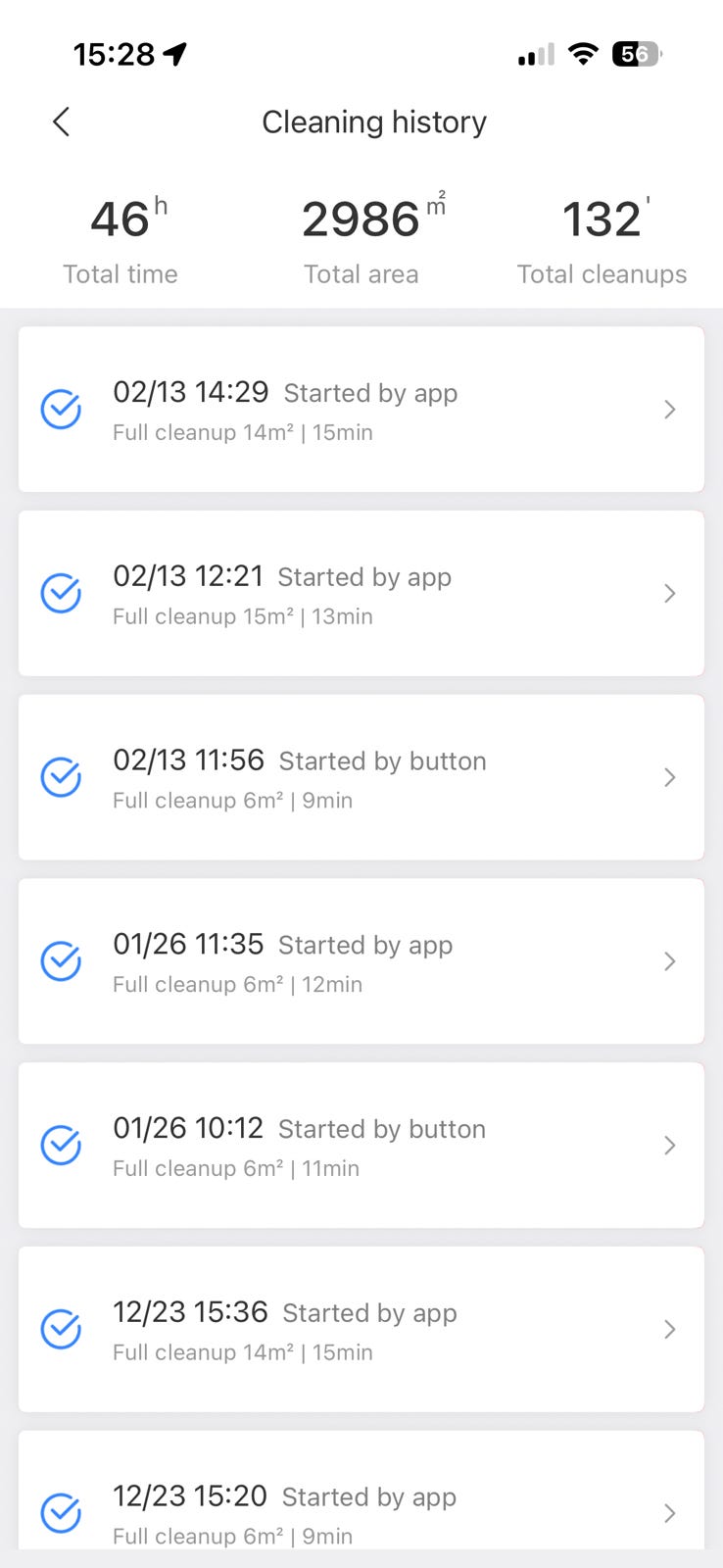Image resolution: width=723 pixels, height=1568 pixels.
Task: Tap the battery indicator icon
Action: pos(637,54)
